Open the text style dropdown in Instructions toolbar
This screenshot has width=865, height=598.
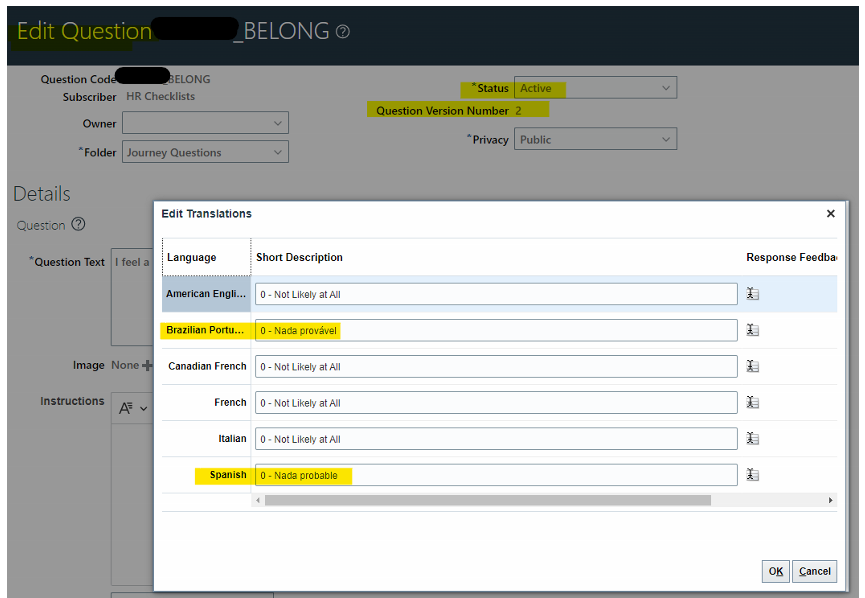(132, 407)
